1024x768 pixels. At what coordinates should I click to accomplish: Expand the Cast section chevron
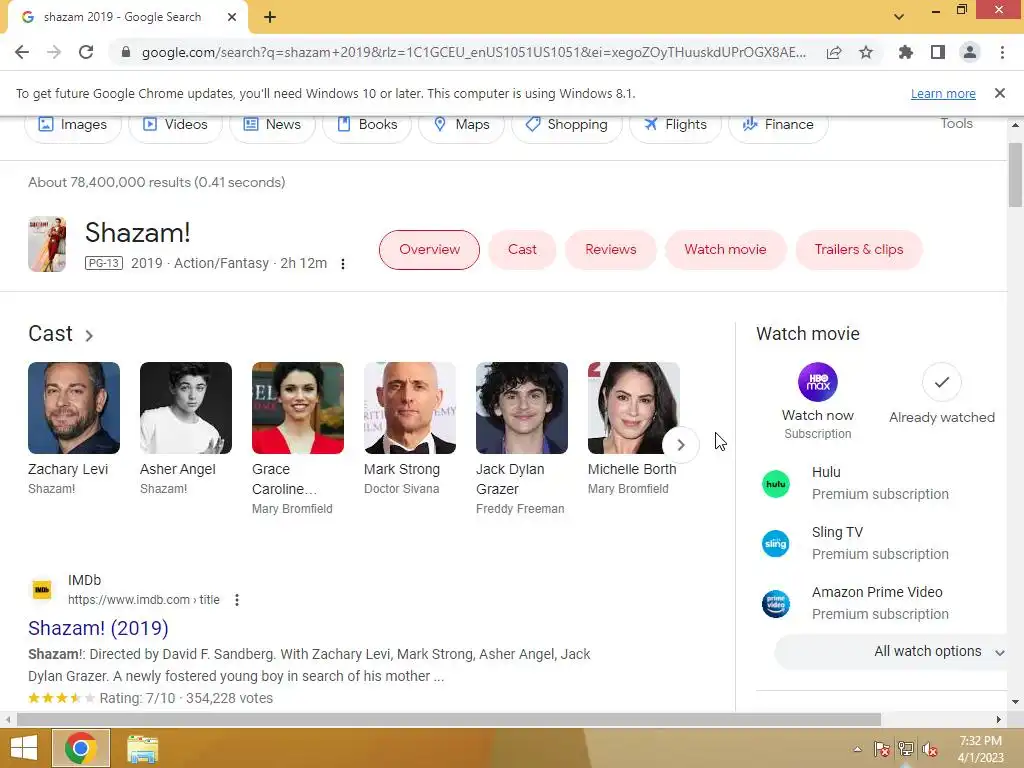89,336
